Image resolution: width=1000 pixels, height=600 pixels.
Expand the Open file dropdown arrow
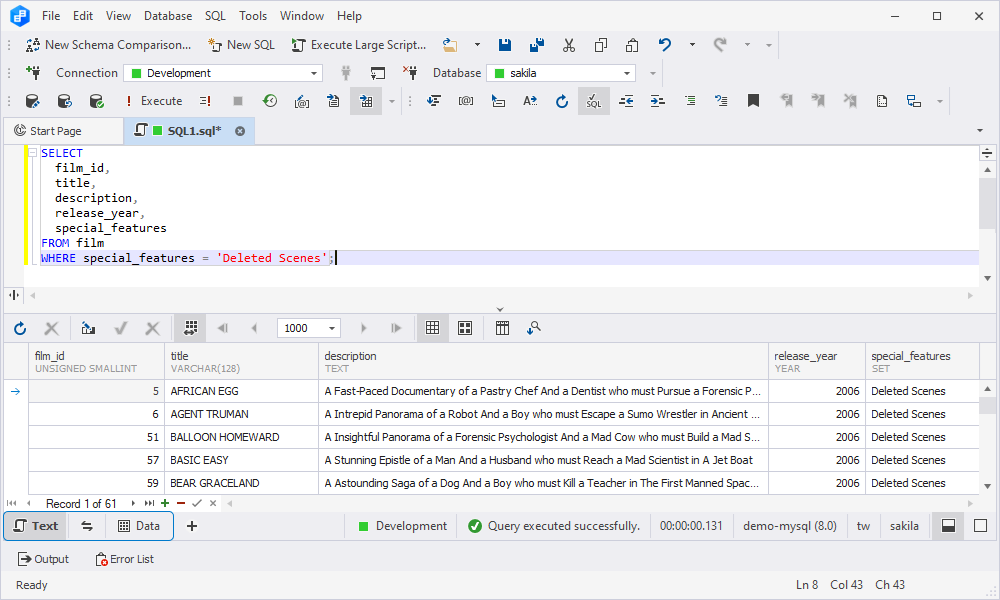477,45
